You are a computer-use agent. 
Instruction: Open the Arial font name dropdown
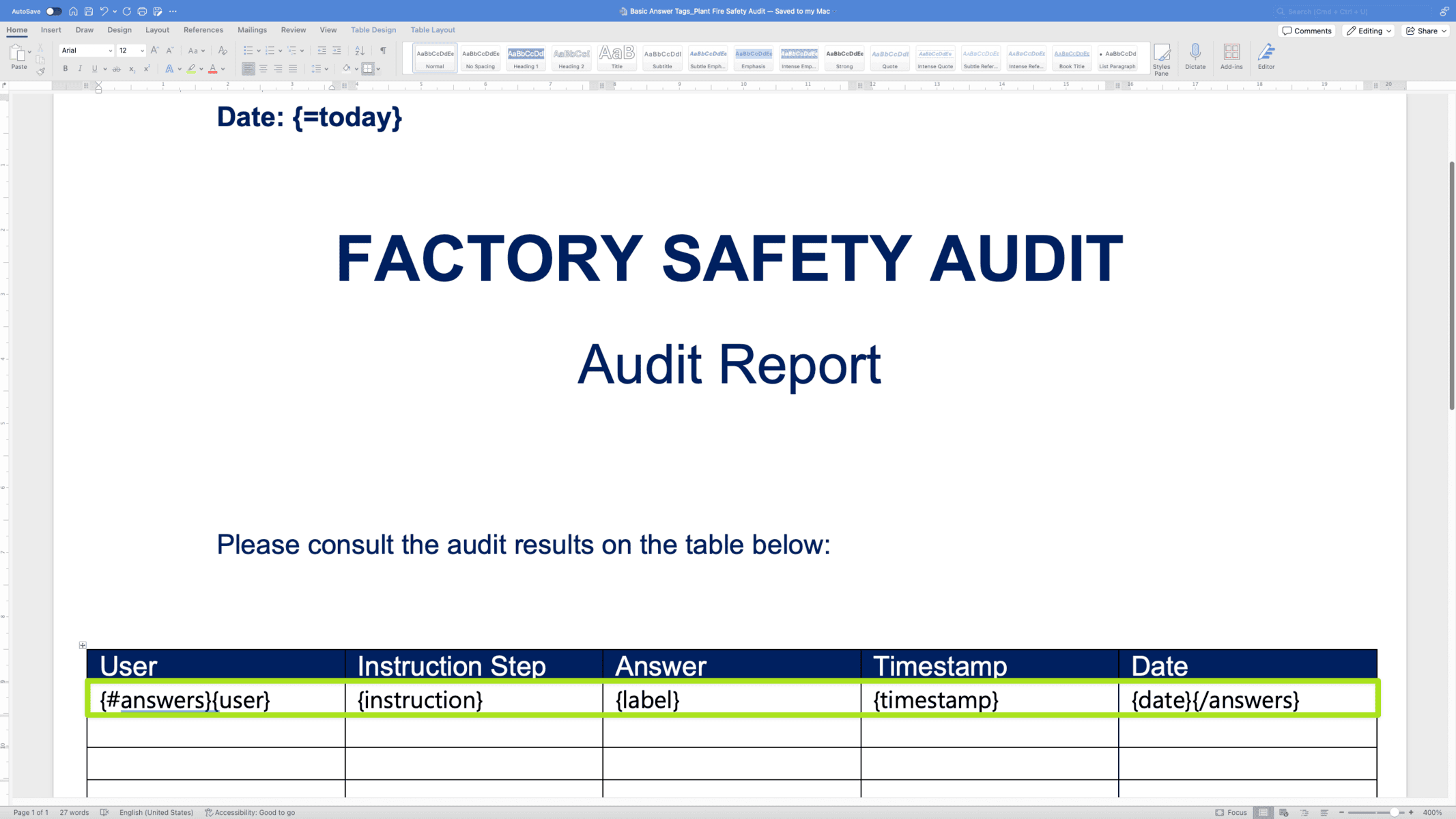click(x=110, y=51)
